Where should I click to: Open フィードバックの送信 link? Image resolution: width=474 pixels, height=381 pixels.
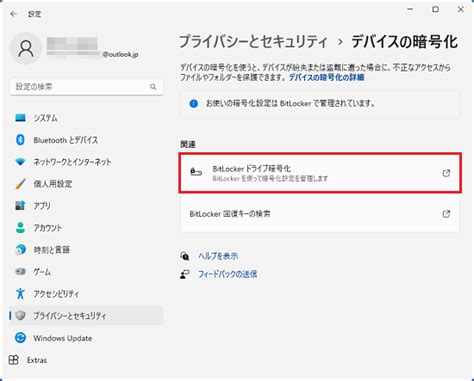[227, 274]
